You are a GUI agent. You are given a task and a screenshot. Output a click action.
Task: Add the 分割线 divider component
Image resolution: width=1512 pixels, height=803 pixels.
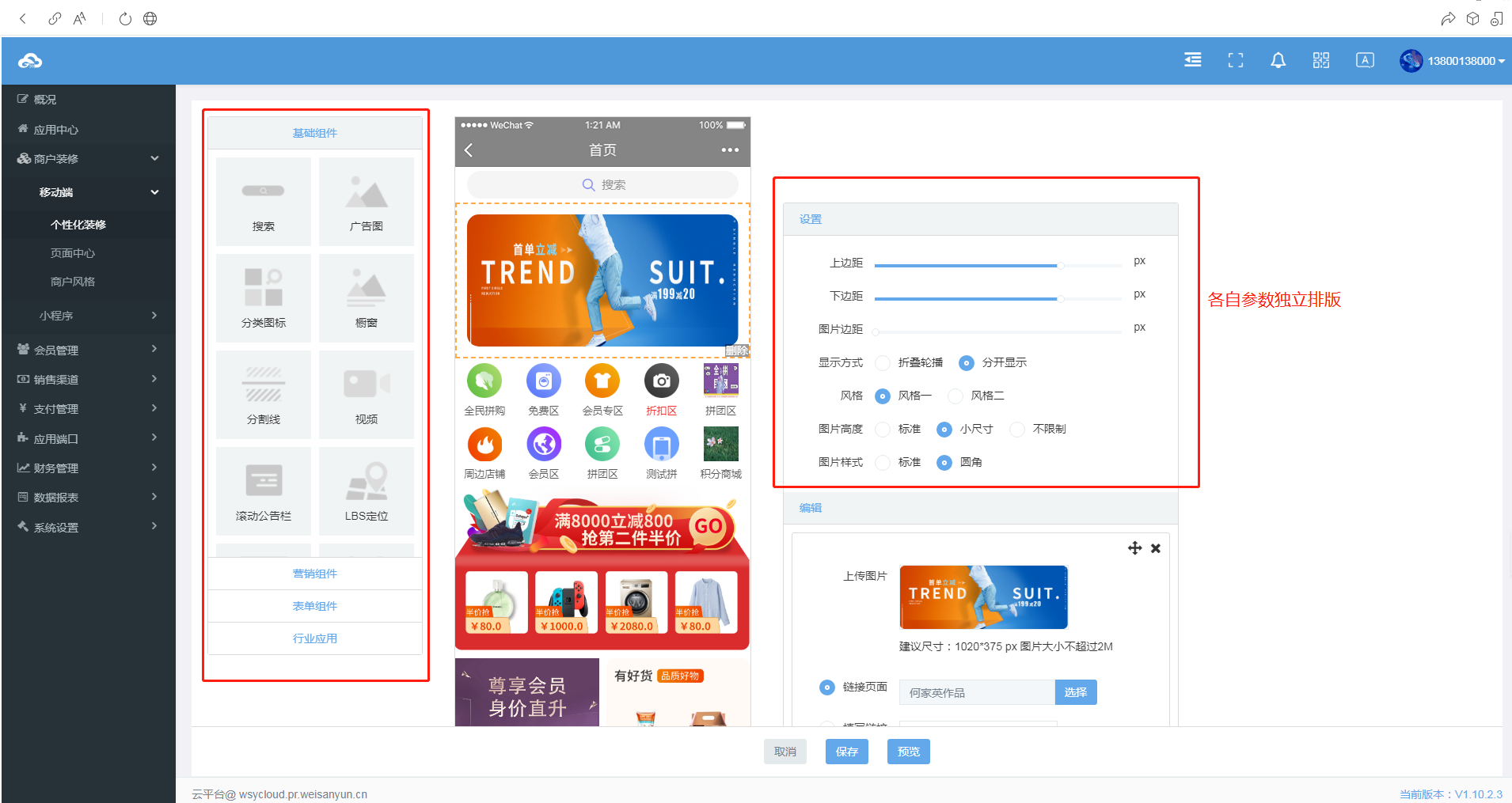tap(264, 395)
